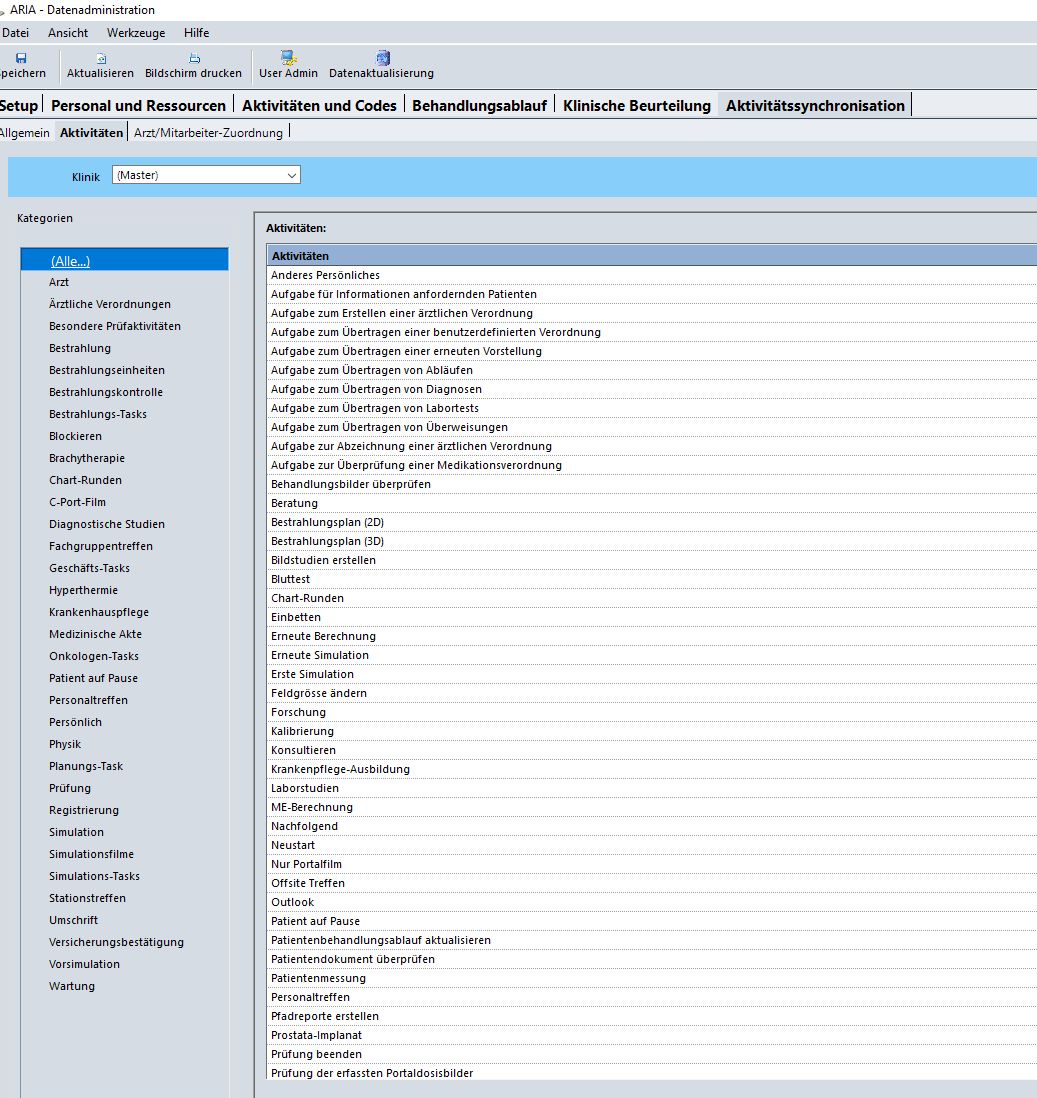Open the Arzt/Mitarbeiter-Zuordnung subtab
This screenshot has height=1098, width=1037.
pyautogui.click(x=208, y=132)
